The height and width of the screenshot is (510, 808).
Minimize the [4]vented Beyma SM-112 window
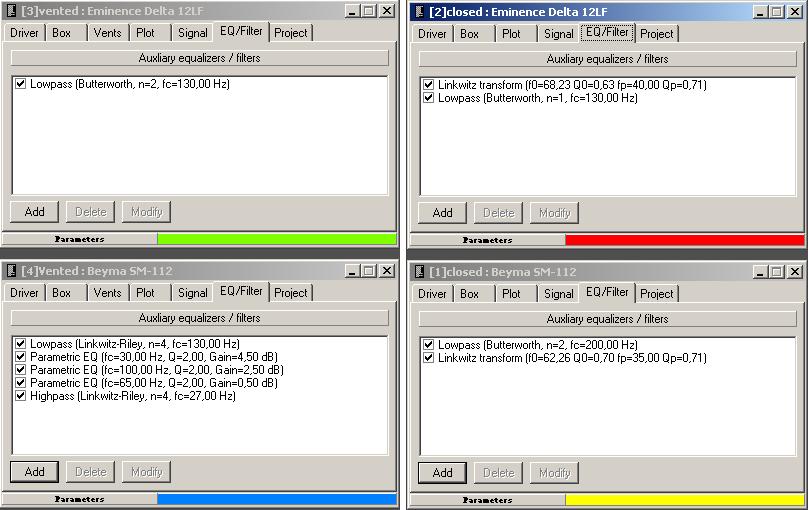[x=352, y=271]
